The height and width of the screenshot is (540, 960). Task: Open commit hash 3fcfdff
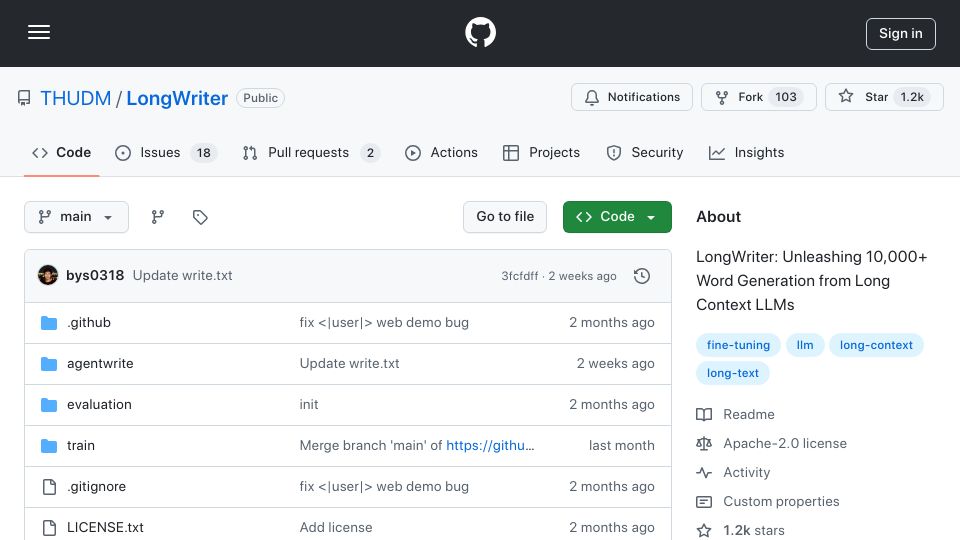click(520, 276)
